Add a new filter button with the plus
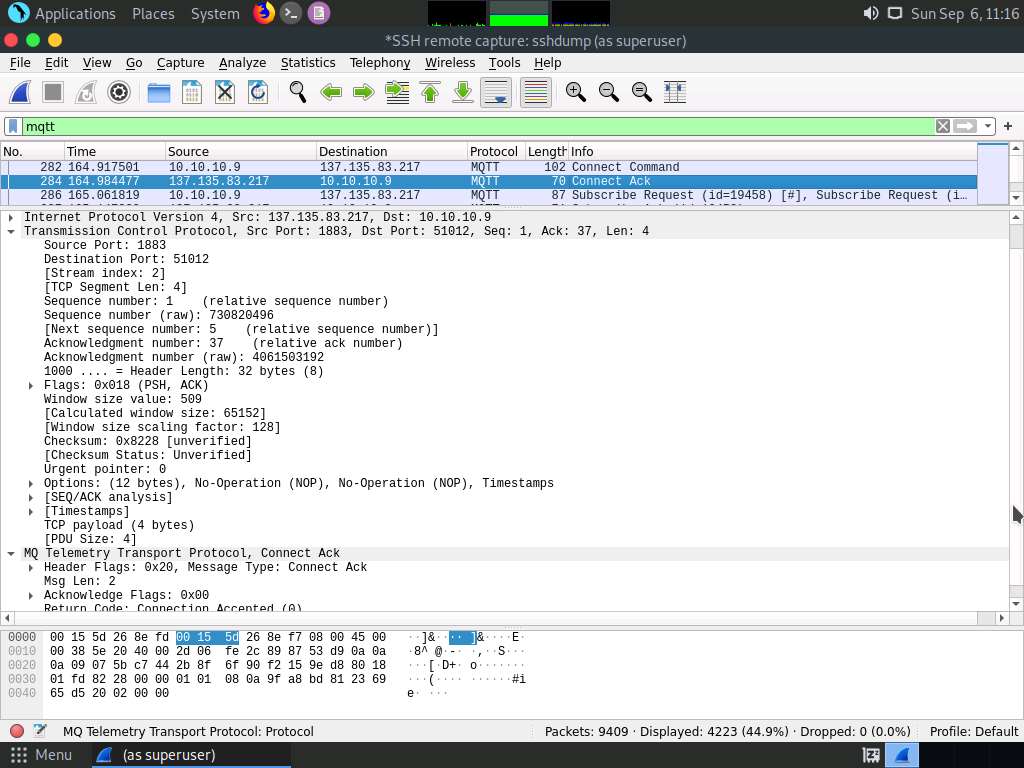1024x768 pixels. point(1007,126)
